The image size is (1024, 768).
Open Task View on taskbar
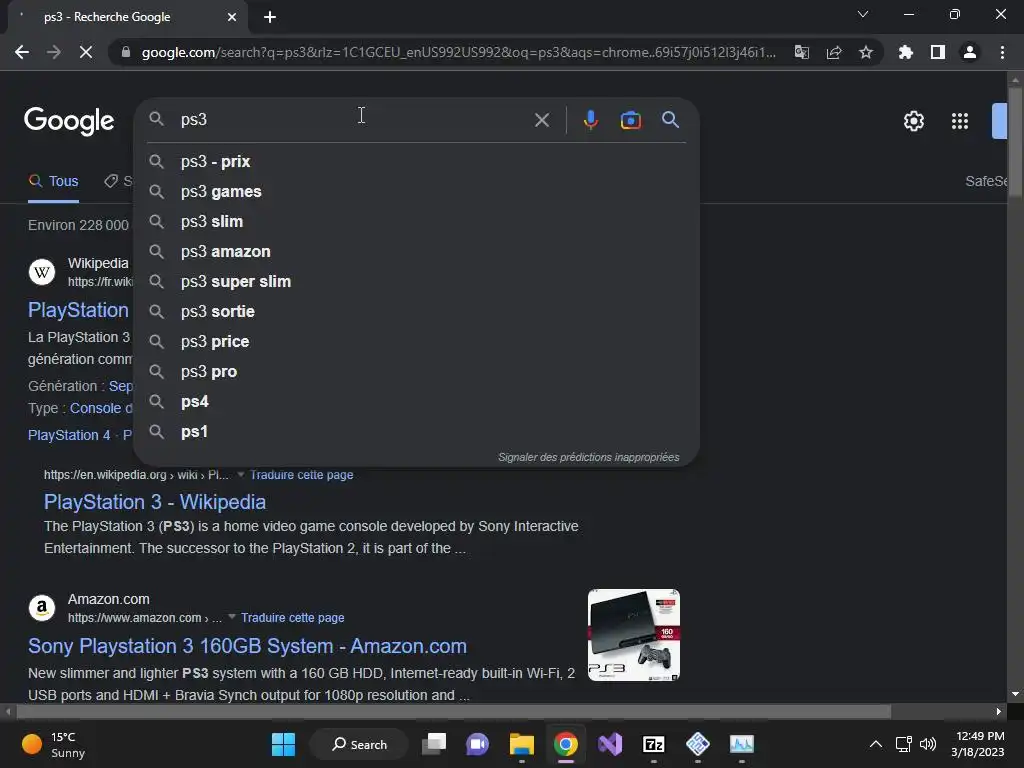(434, 744)
